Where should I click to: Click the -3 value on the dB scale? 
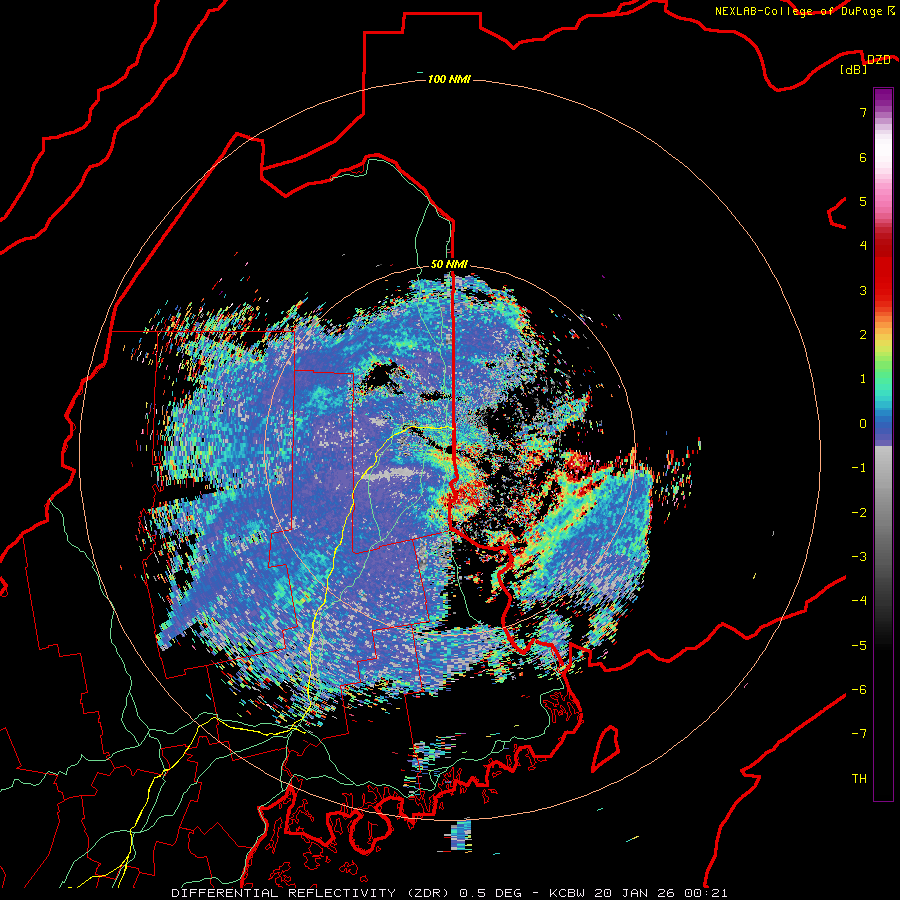859,557
